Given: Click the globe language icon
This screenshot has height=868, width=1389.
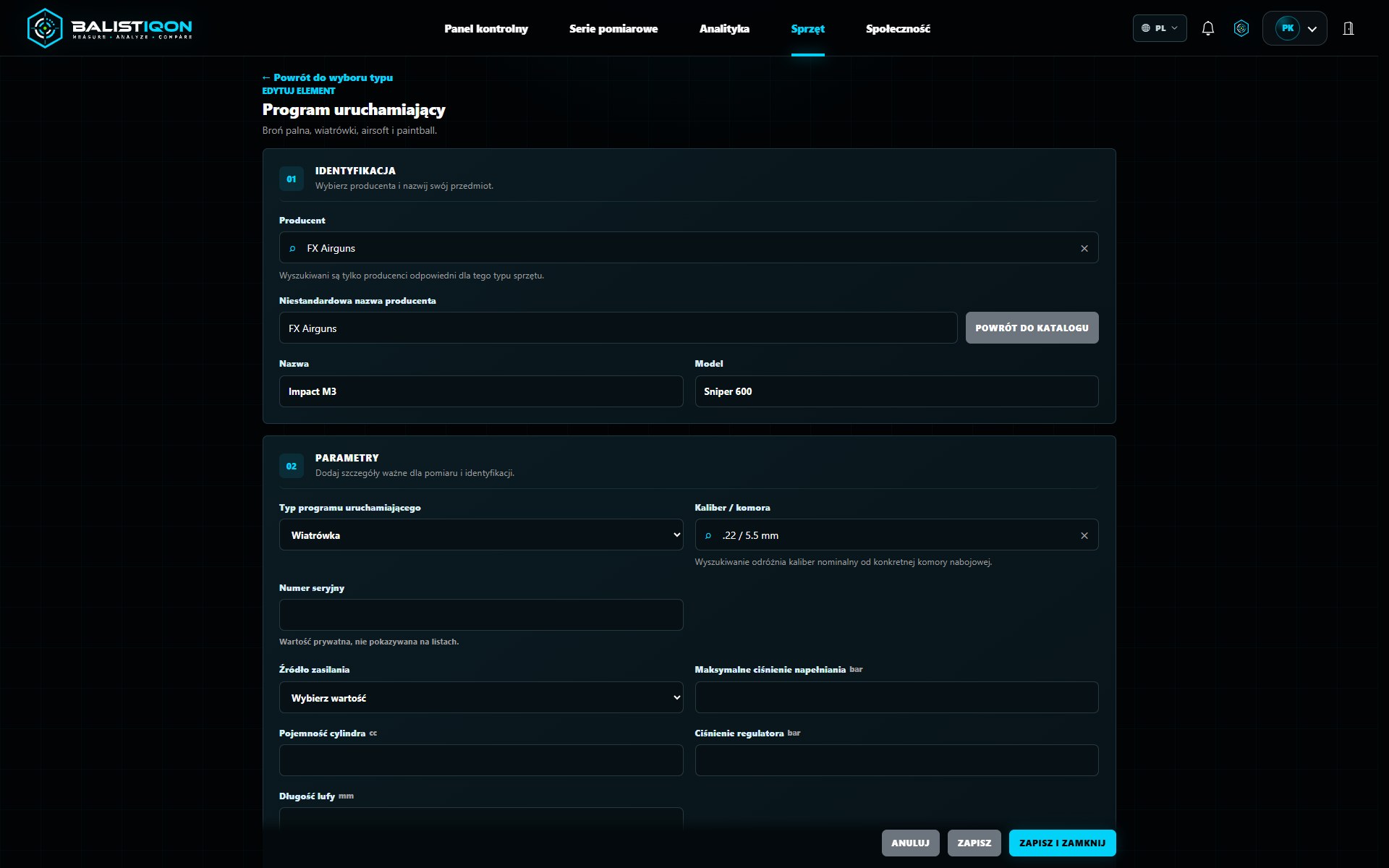Looking at the screenshot, I should pyautogui.click(x=1146, y=28).
